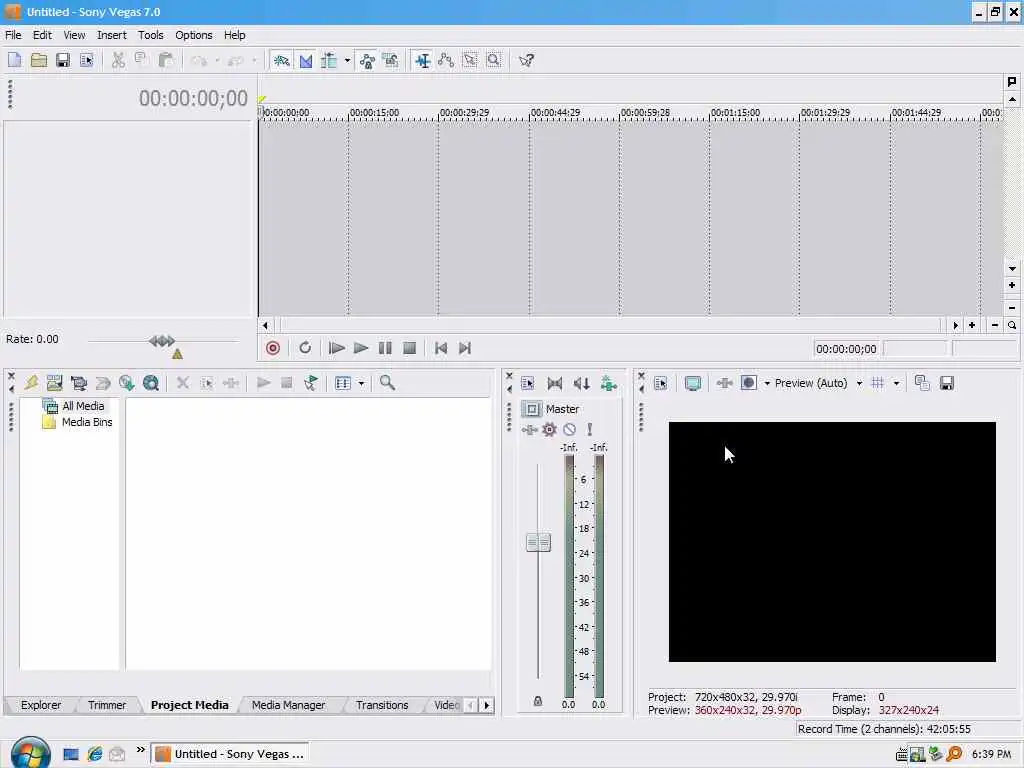Click the Downmix Output icon in mixer
The height and width of the screenshot is (768, 1024).
[x=554, y=383]
